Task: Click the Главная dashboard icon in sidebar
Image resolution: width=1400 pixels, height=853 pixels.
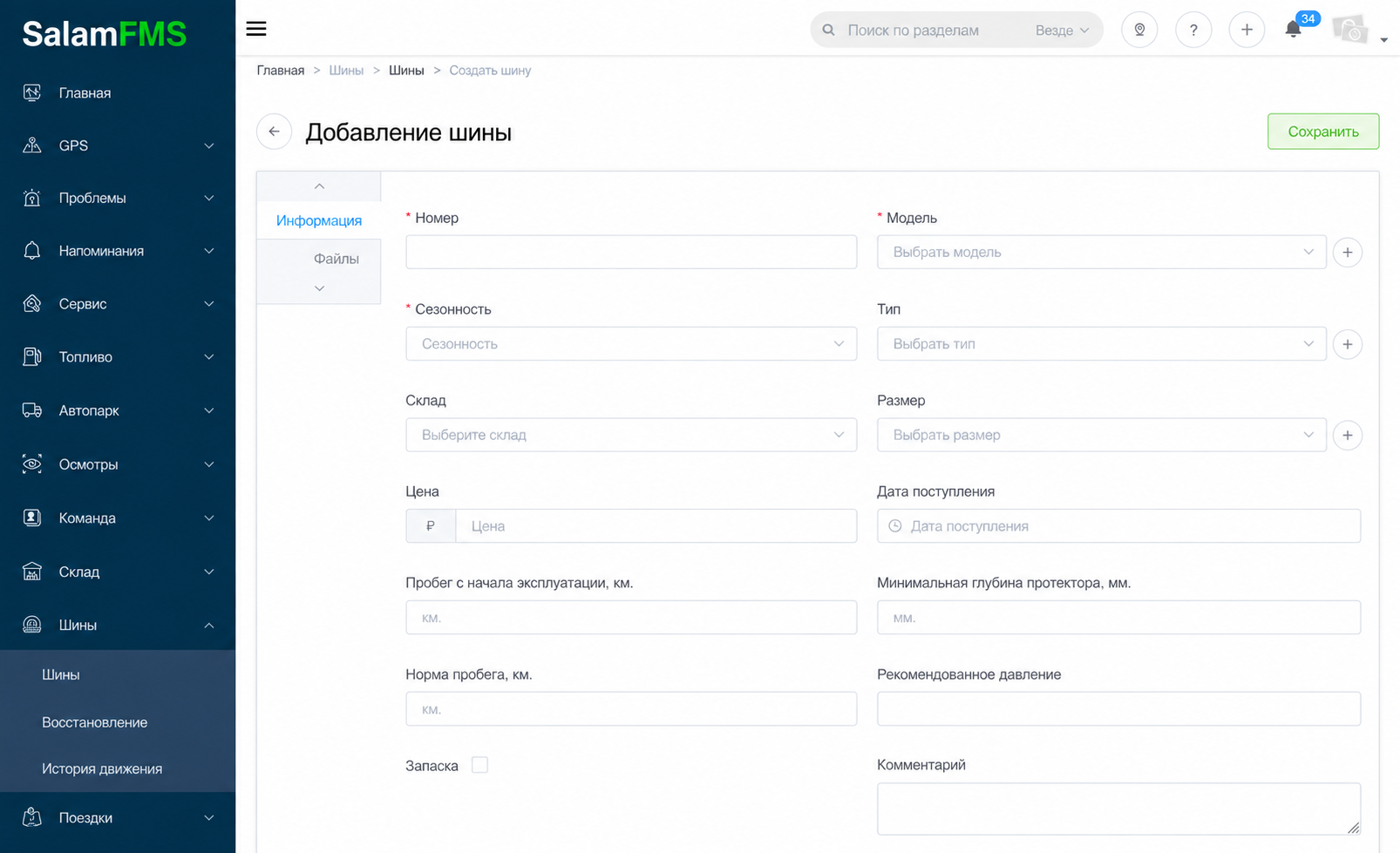Action: [x=32, y=92]
